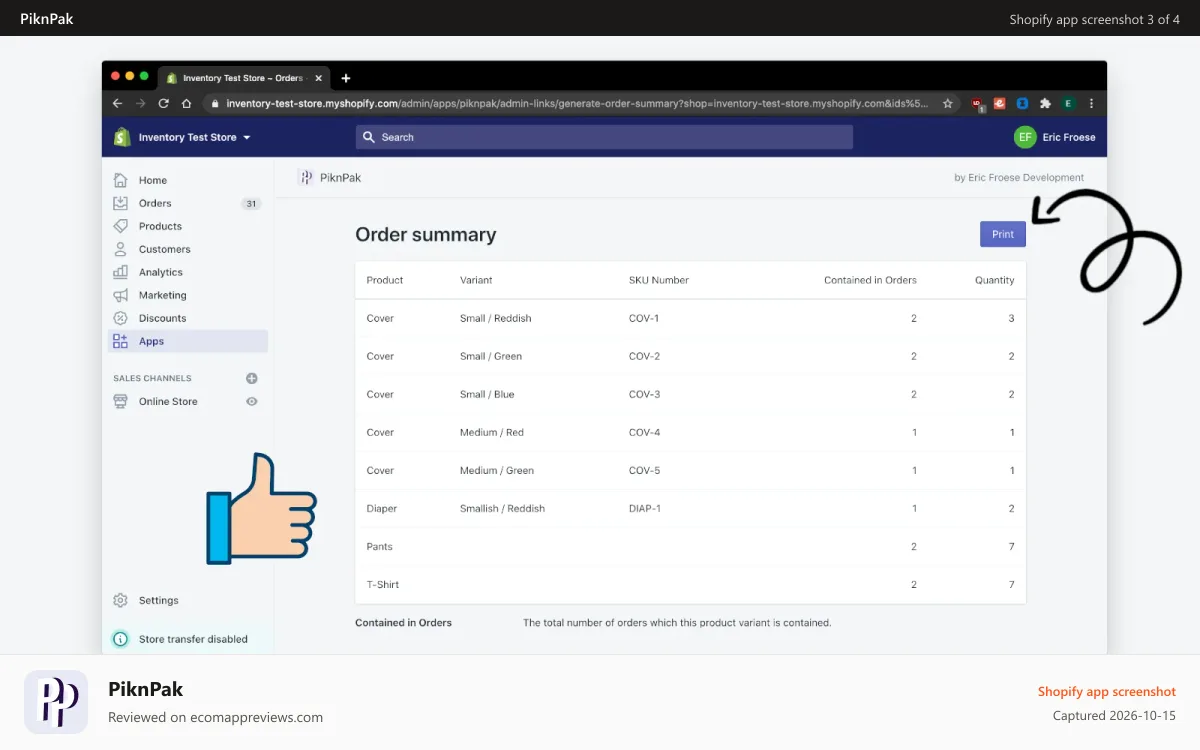Click the 'Diaper' product cell
Viewport: 1200px width, 750px height.
point(382,508)
